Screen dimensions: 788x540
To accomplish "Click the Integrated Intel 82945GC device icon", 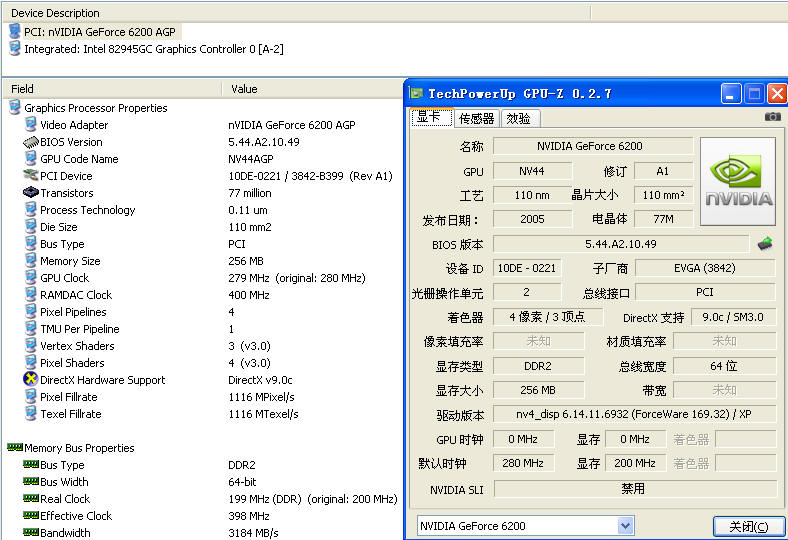I will (15, 49).
